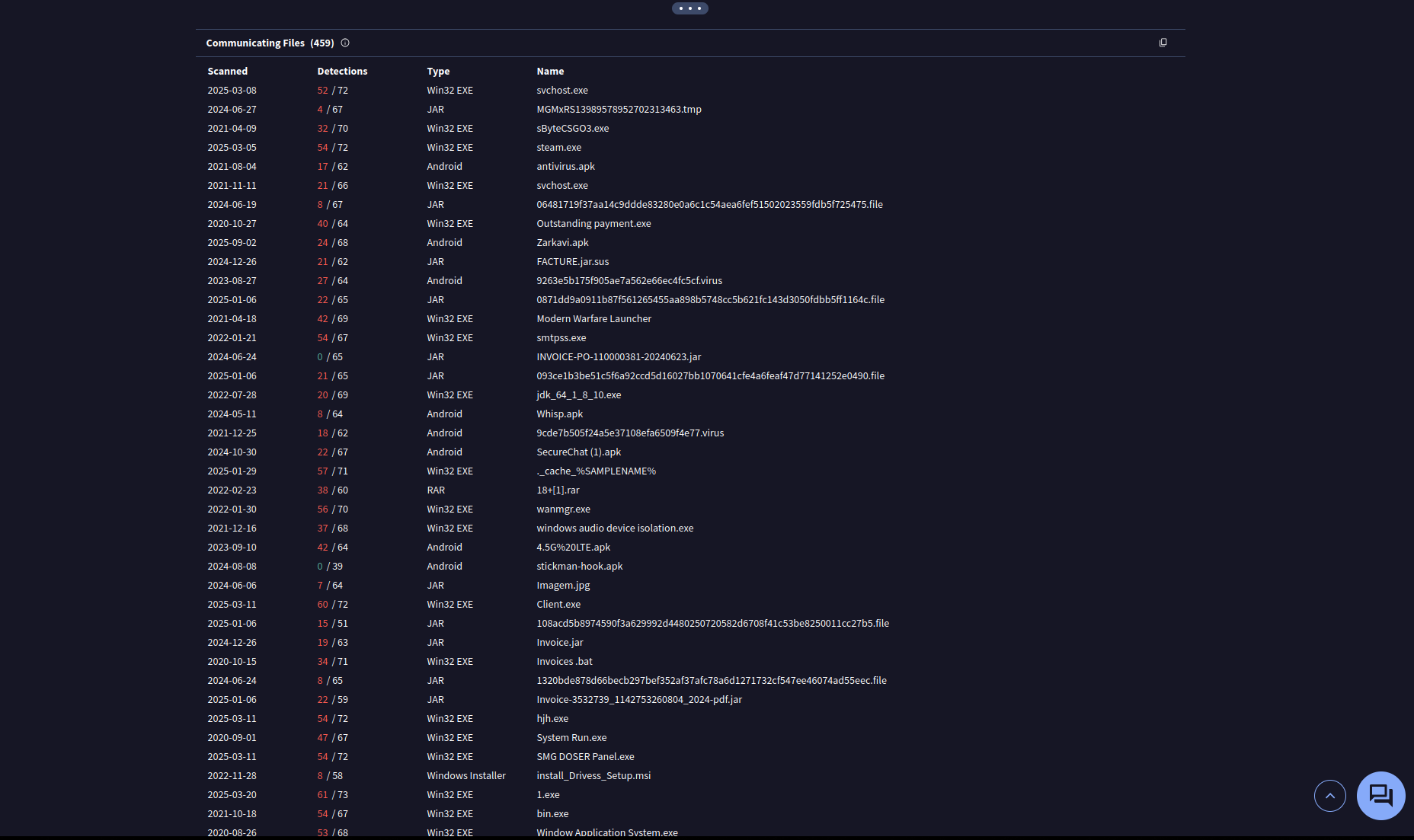
Task: Click the scroll-to-top arrow button
Action: click(1329, 796)
